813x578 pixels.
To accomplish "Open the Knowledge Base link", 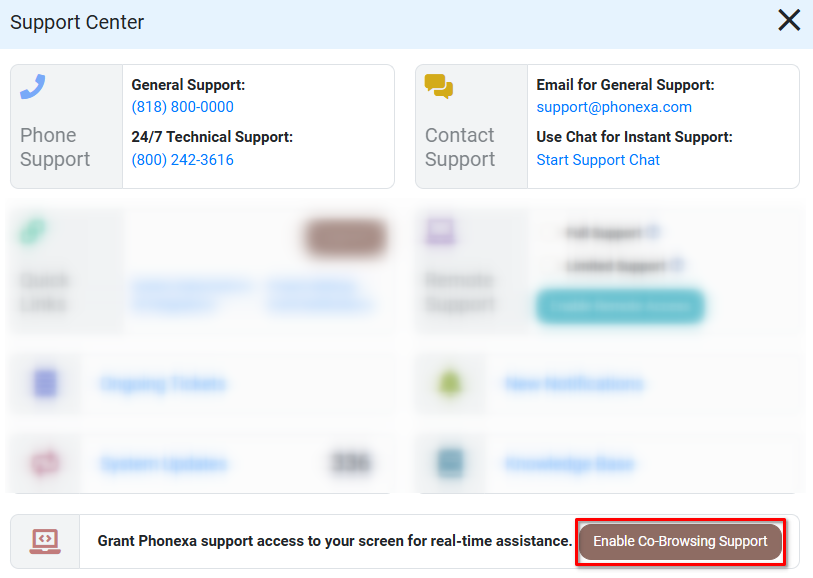I will [569, 464].
